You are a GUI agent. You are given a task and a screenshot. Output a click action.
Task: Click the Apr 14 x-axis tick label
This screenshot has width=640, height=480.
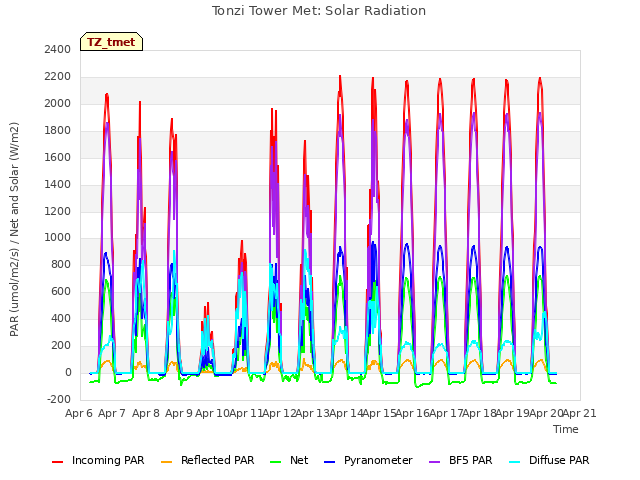[346, 413]
